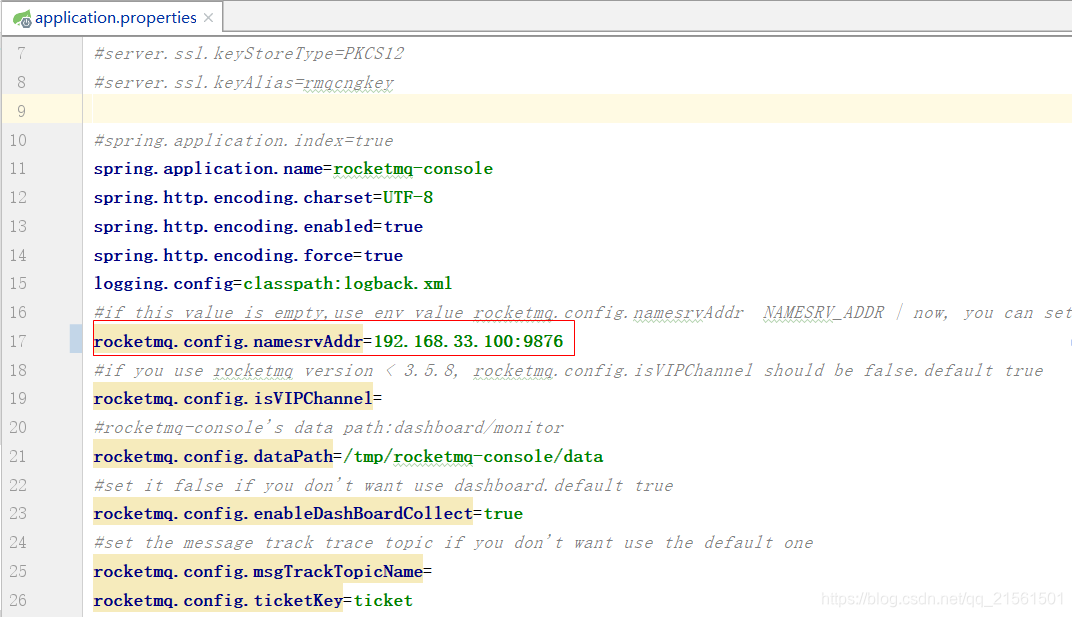Click the UTF-8 charset value
This screenshot has height=617, width=1072.
407,197
